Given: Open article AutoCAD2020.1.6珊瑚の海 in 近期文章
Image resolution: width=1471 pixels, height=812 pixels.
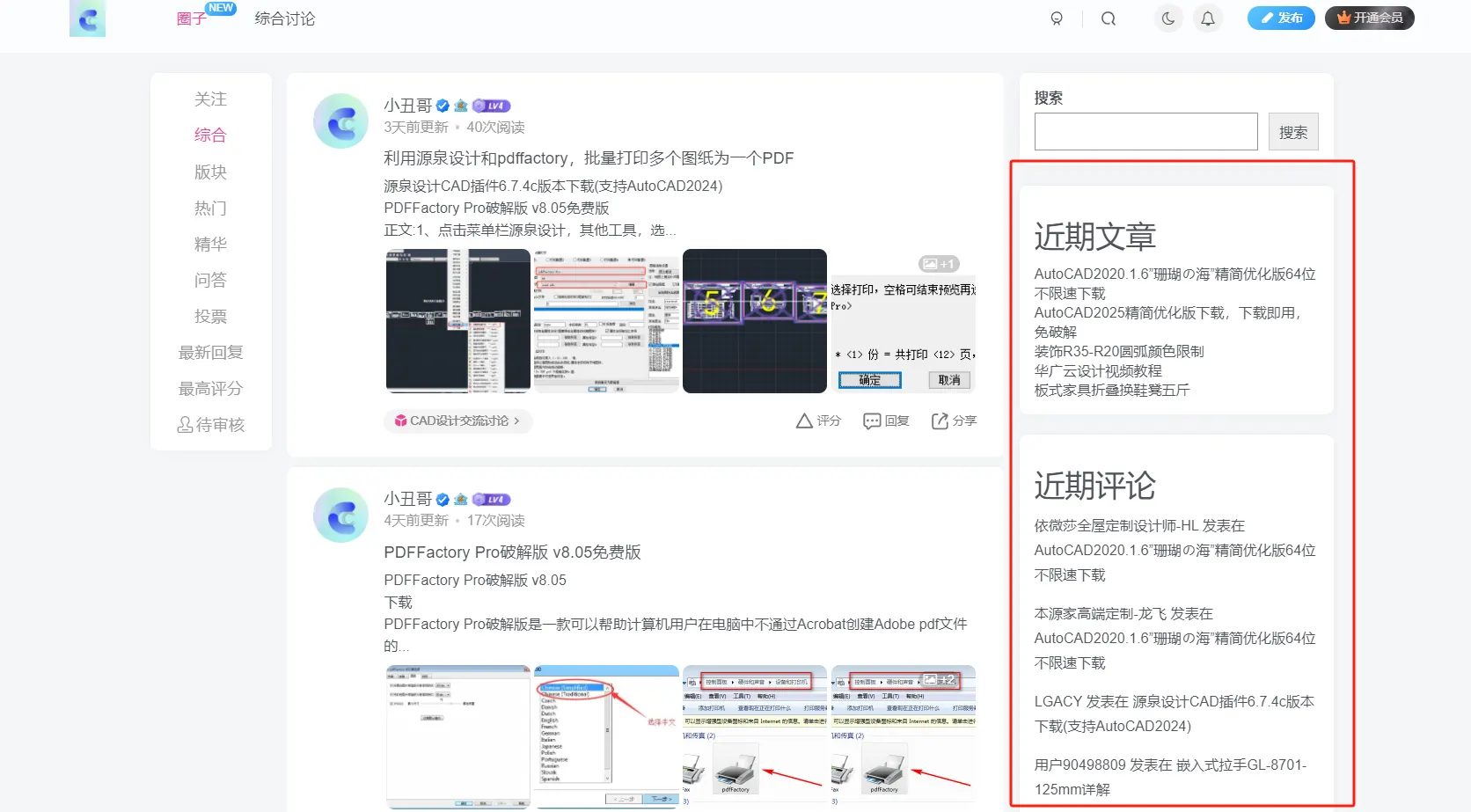Looking at the screenshot, I should pyautogui.click(x=1175, y=283).
